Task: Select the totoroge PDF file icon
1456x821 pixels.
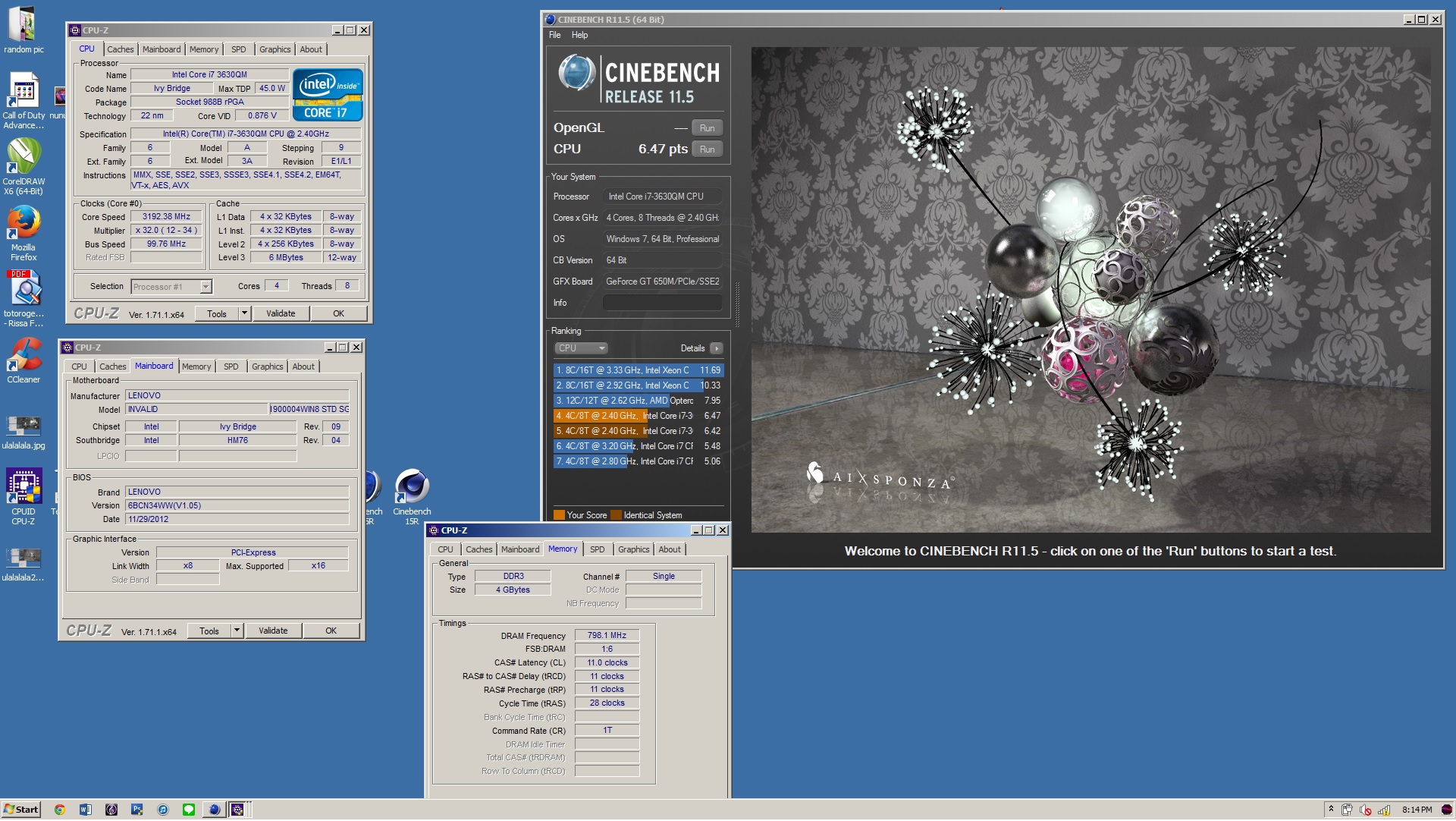Action: pos(24,299)
